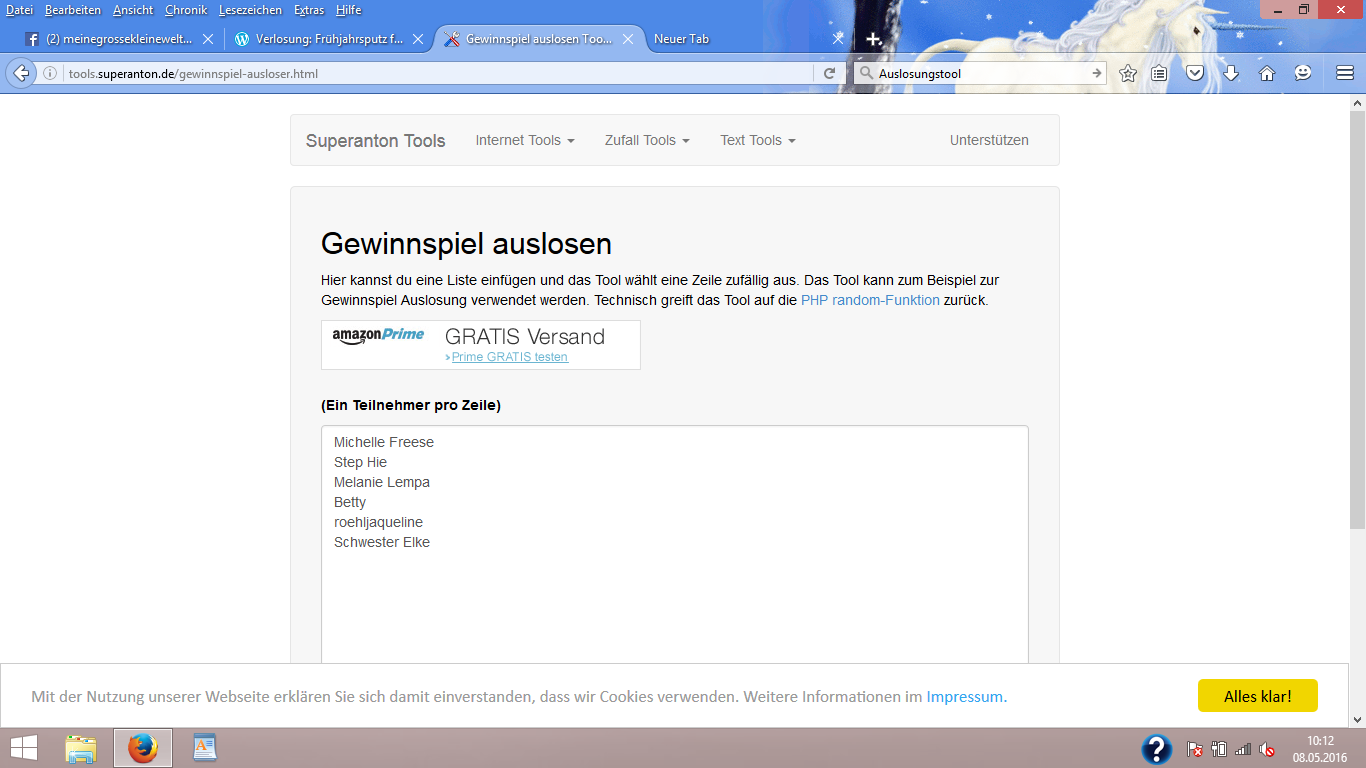
Task: Click inside the participant list text area
Action: pyautogui.click(x=674, y=600)
